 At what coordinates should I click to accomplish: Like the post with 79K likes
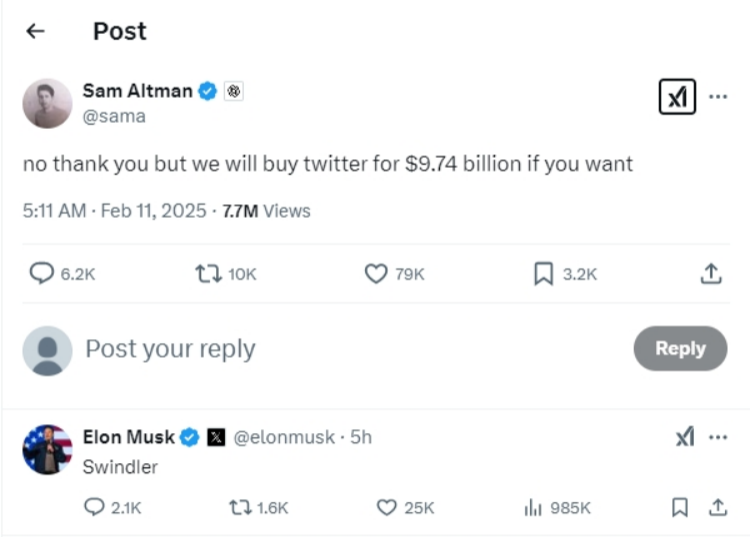pyautogui.click(x=375, y=273)
